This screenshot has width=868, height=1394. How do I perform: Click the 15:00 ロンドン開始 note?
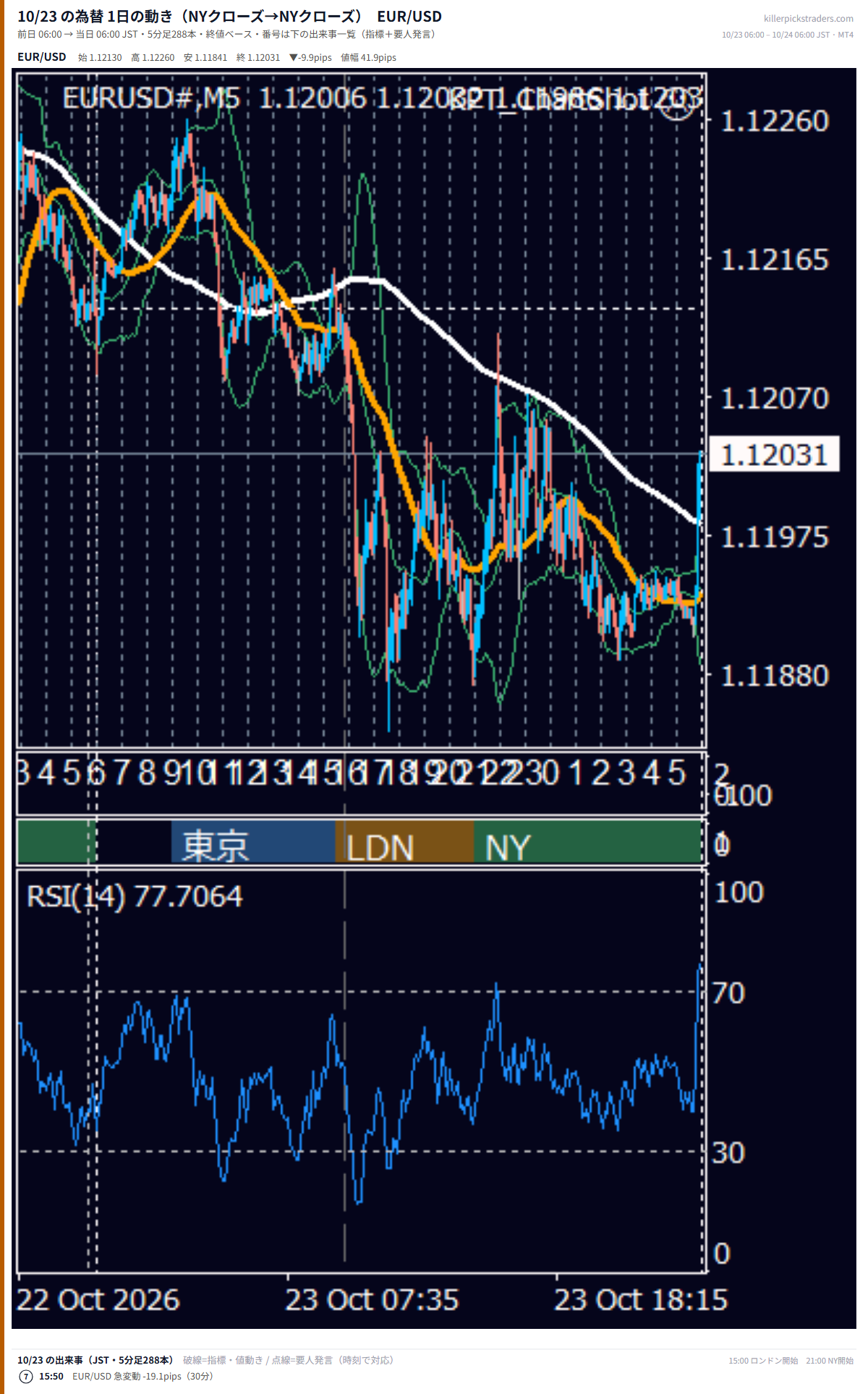763,1361
